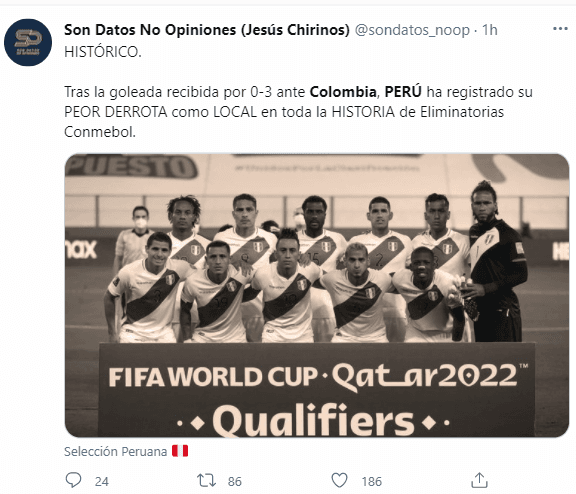Like the tweet with the heart icon

click(339, 480)
